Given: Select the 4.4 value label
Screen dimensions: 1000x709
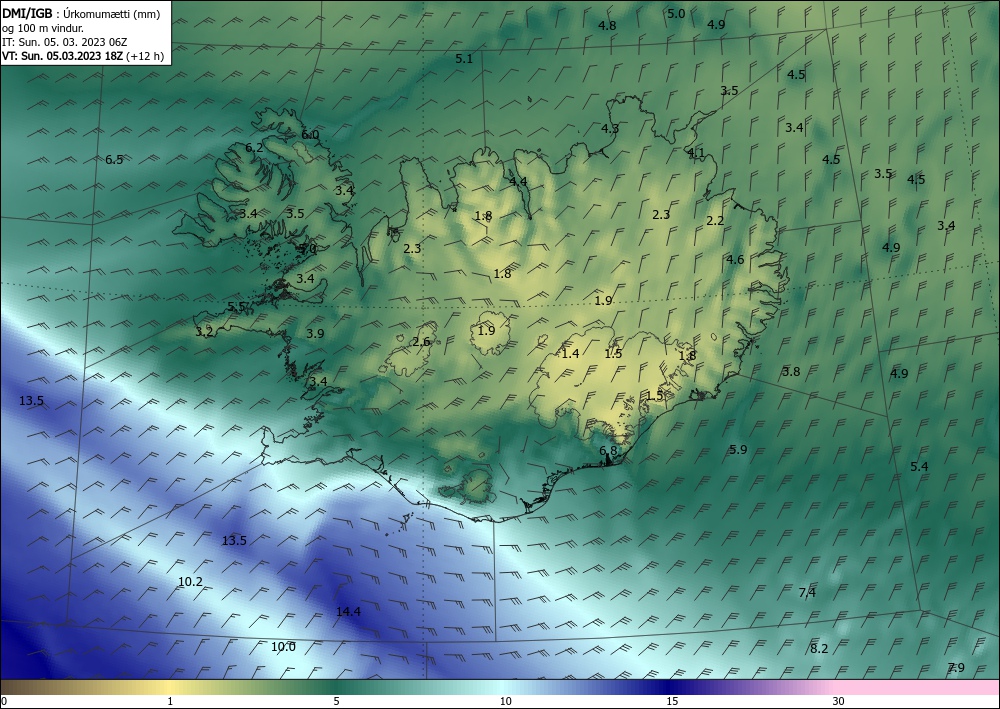Looking at the screenshot, I should tap(518, 182).
